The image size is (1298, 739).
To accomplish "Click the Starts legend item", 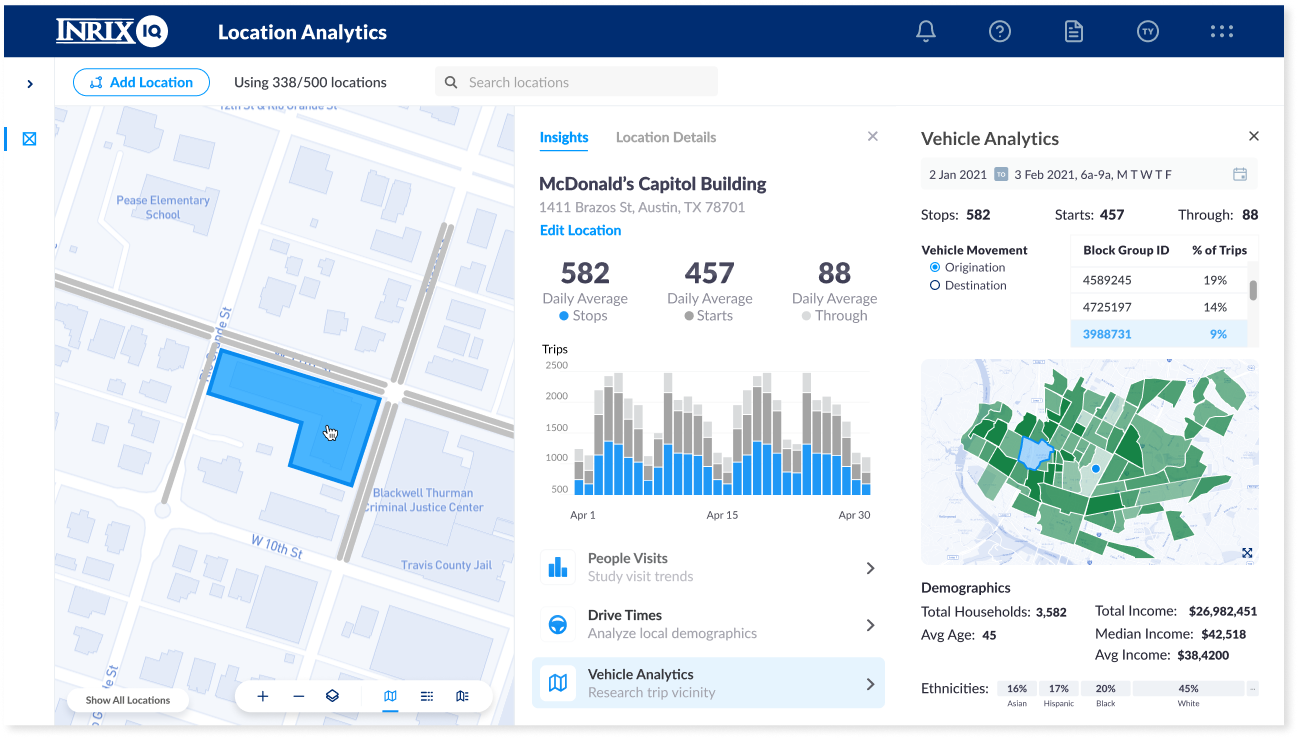I will pos(708,316).
